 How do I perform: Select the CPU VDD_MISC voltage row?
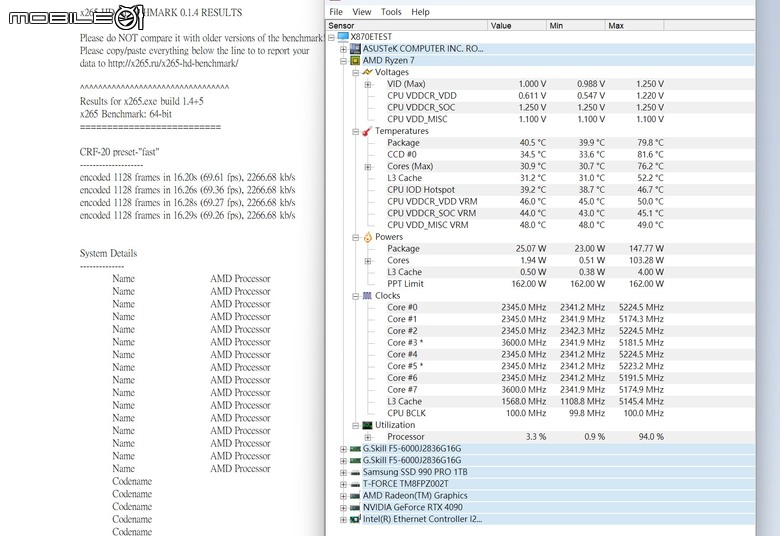525,119
